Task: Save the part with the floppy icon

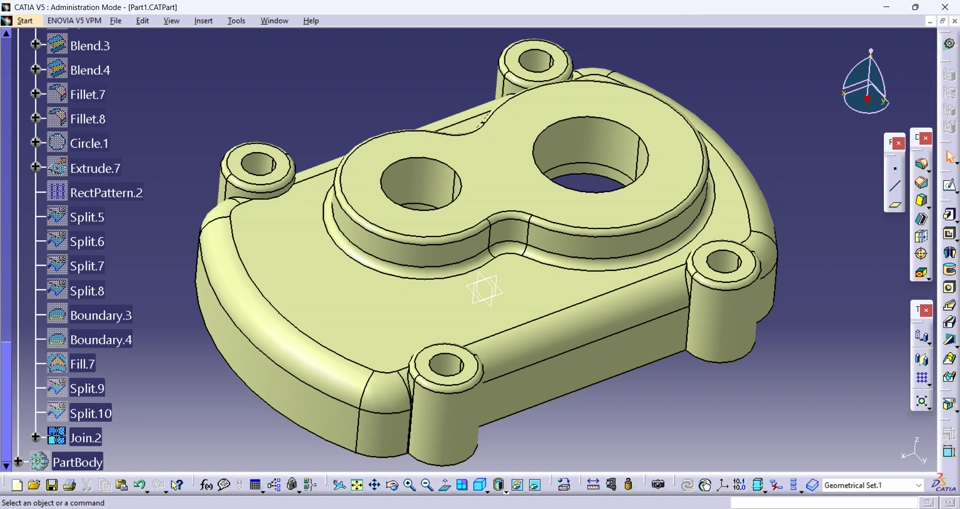Action: 51,485
